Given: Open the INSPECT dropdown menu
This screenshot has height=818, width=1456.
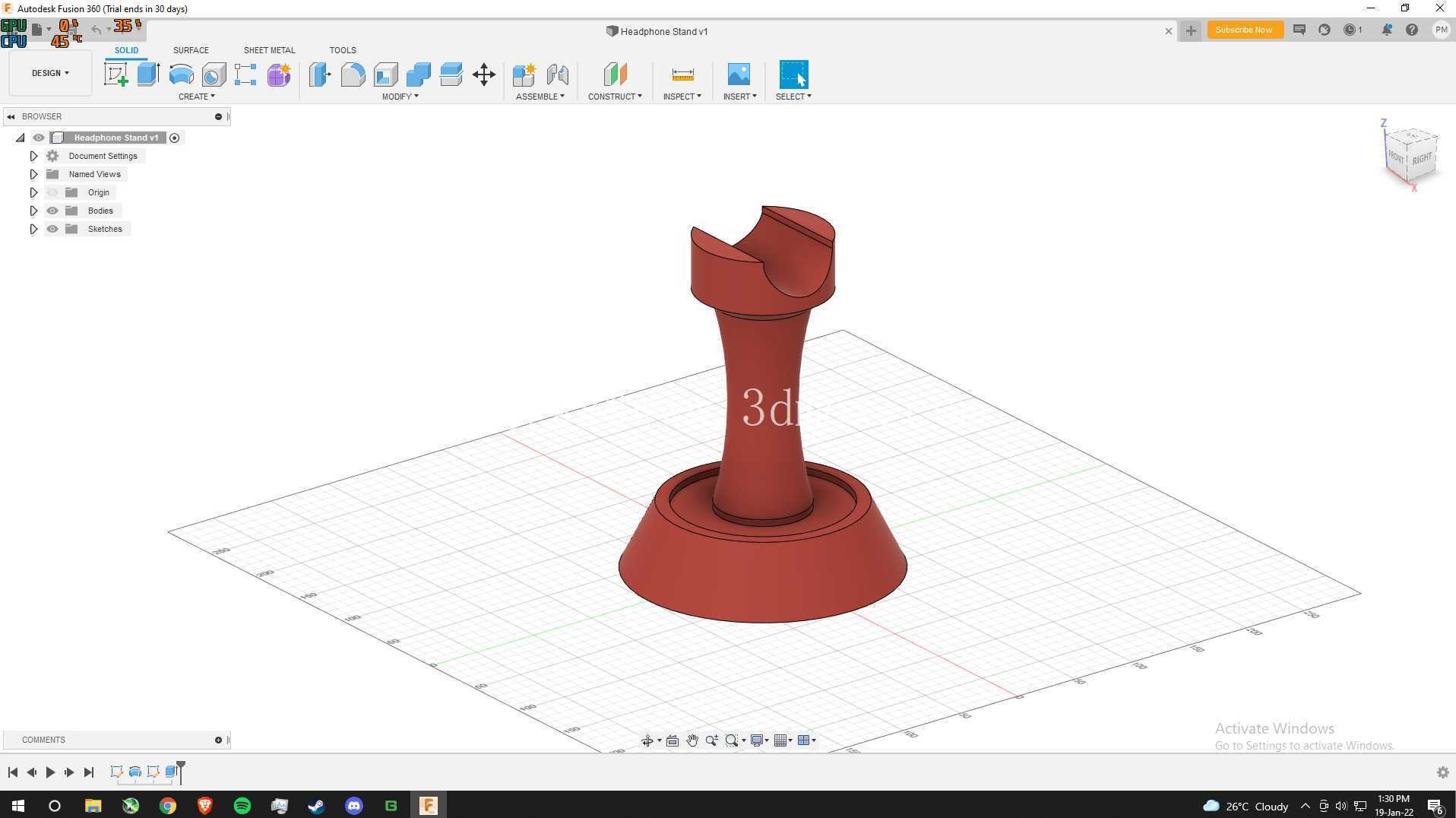Looking at the screenshot, I should [682, 97].
